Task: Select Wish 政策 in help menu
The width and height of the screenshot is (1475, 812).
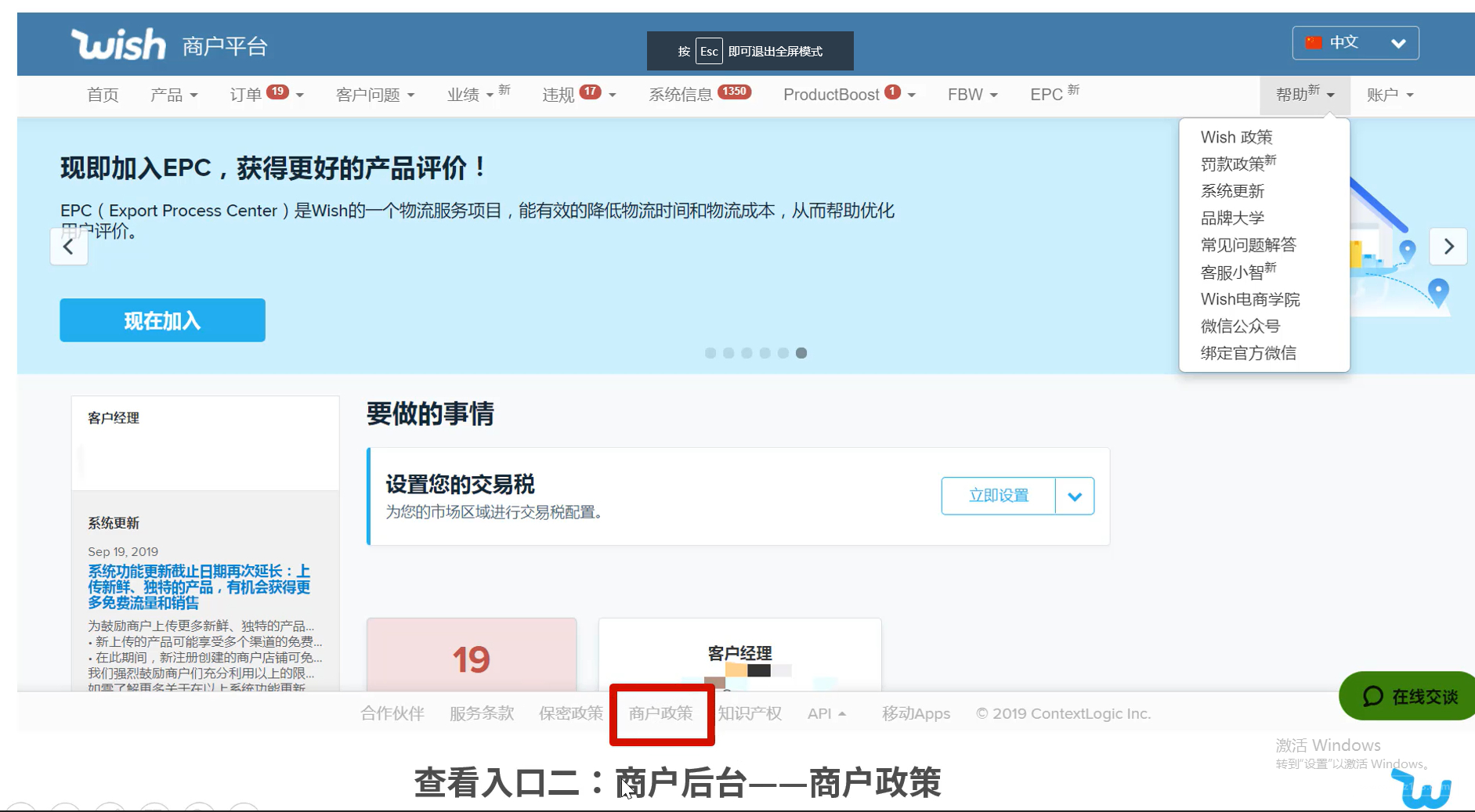Action: pos(1236,137)
